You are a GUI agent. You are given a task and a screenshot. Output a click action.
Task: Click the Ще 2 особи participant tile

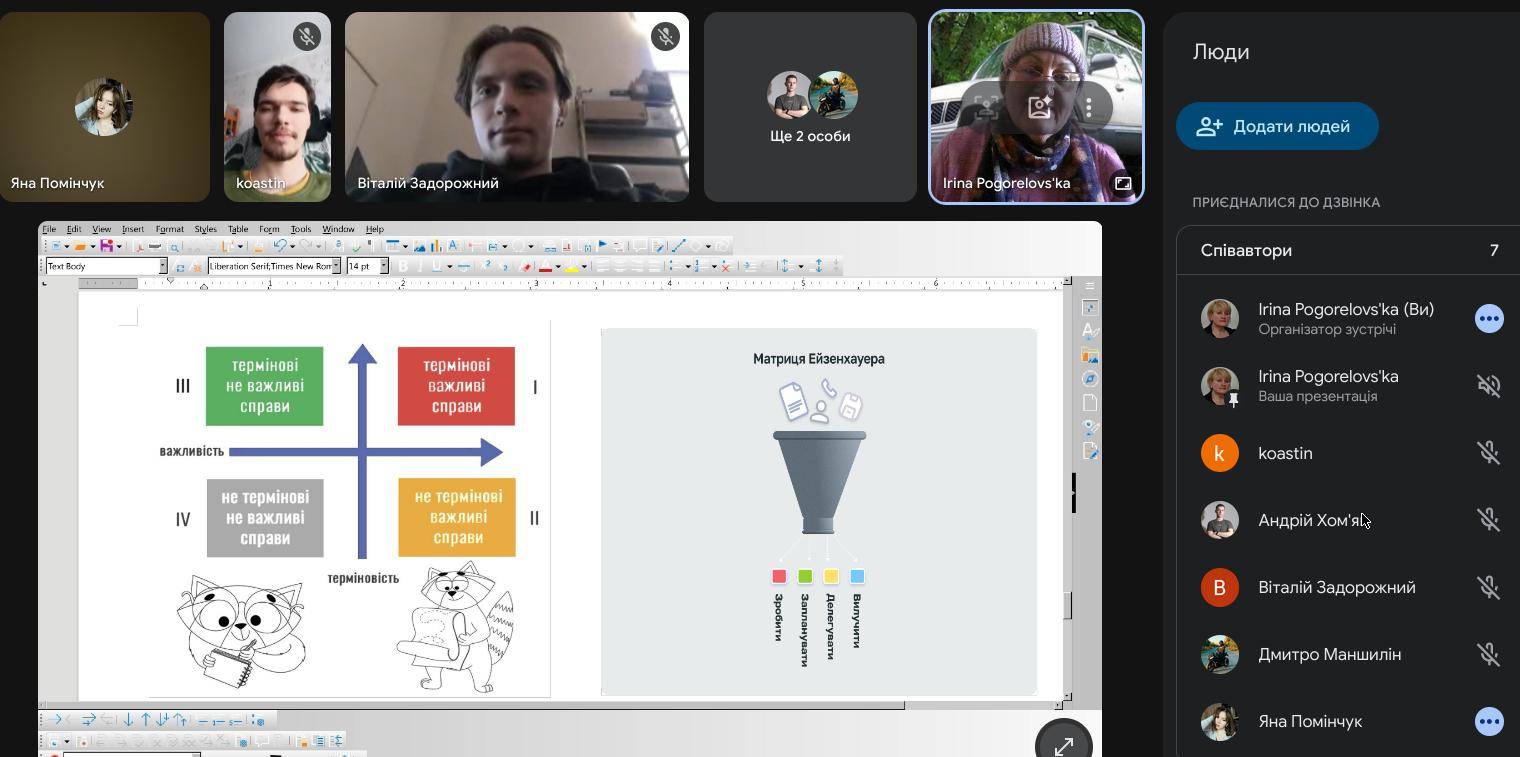pos(810,107)
